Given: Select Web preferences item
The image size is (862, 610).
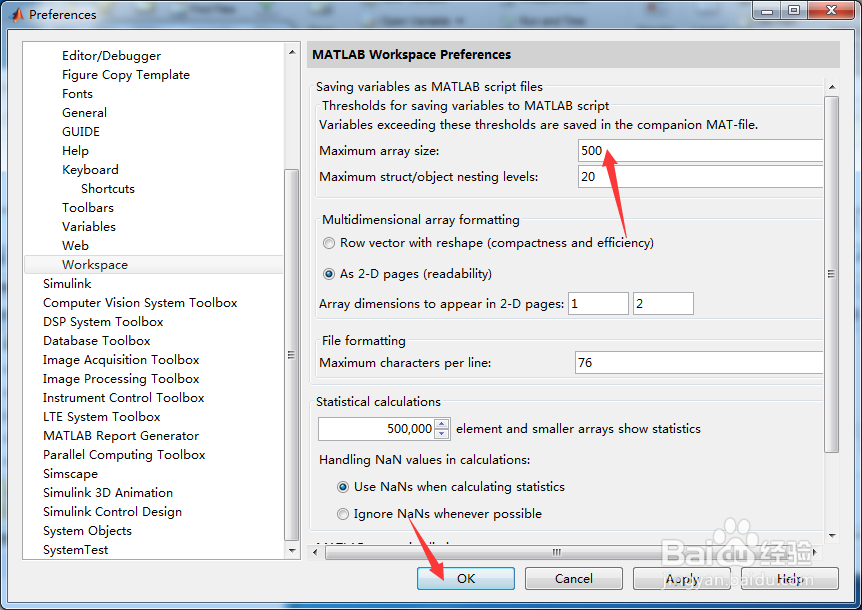Looking at the screenshot, I should 75,246.
